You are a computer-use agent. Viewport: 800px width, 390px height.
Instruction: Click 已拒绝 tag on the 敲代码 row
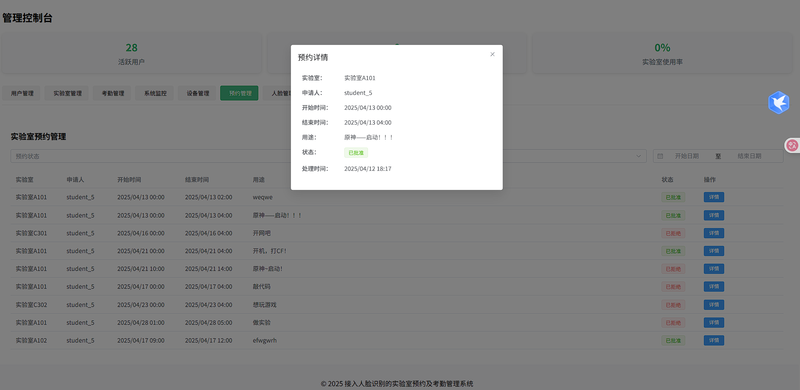pyautogui.click(x=673, y=287)
